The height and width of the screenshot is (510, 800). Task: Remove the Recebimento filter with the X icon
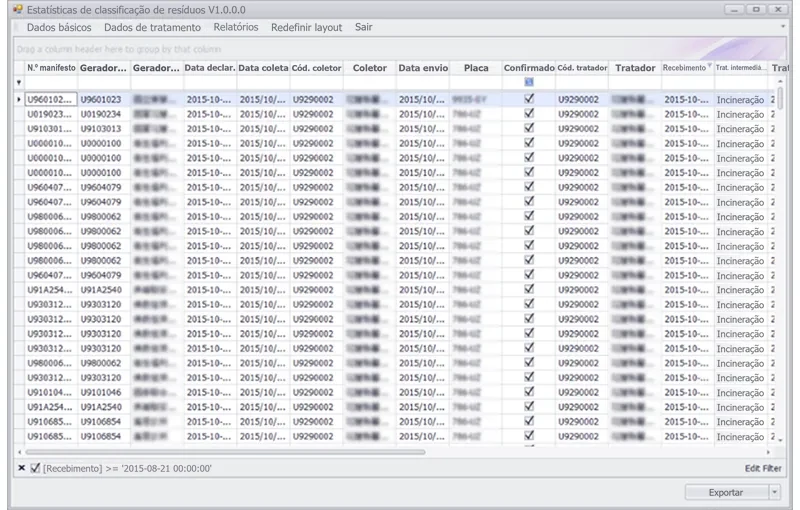tap(21, 468)
